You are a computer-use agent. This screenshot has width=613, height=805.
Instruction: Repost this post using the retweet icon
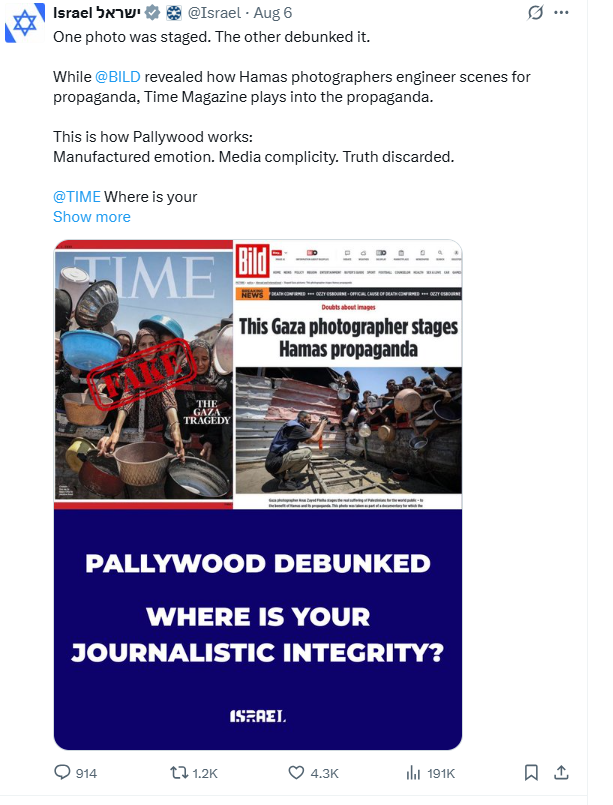tap(194, 773)
